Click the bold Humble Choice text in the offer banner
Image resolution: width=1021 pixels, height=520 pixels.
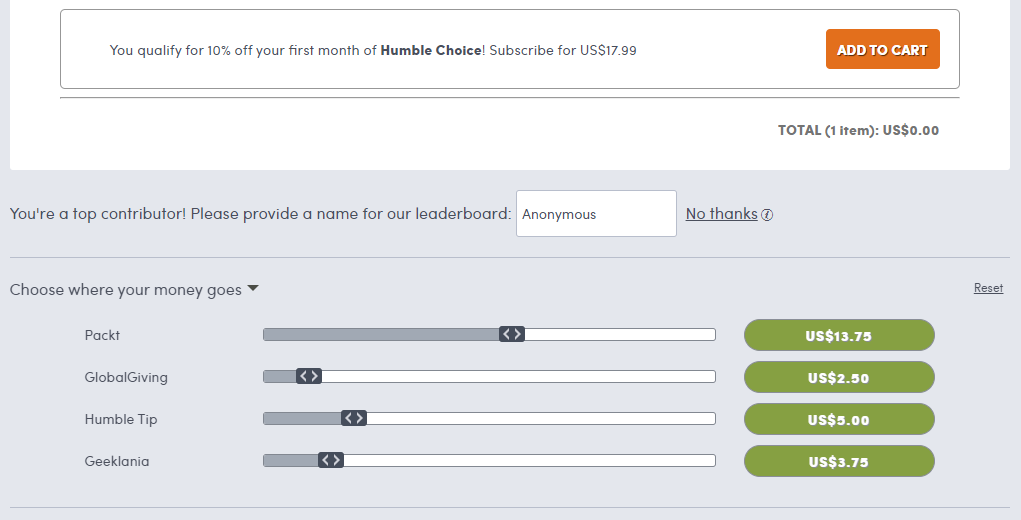(431, 50)
